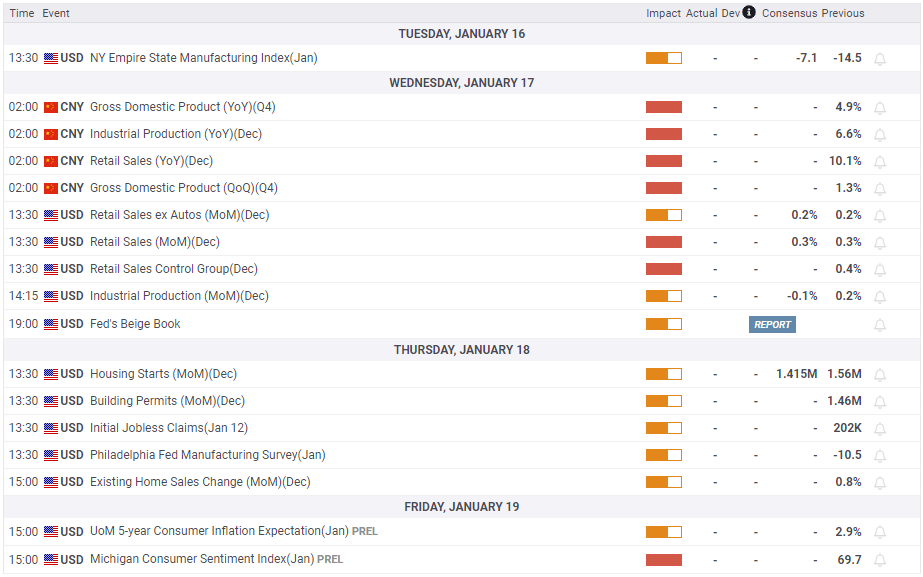Click US flag on Industrial Production (MoM) row
The image size is (923, 577).
pos(51,296)
